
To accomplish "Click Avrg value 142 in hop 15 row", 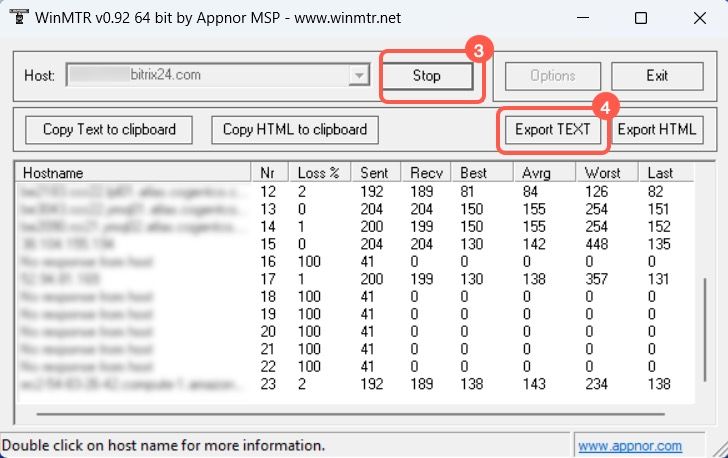I will [534, 244].
